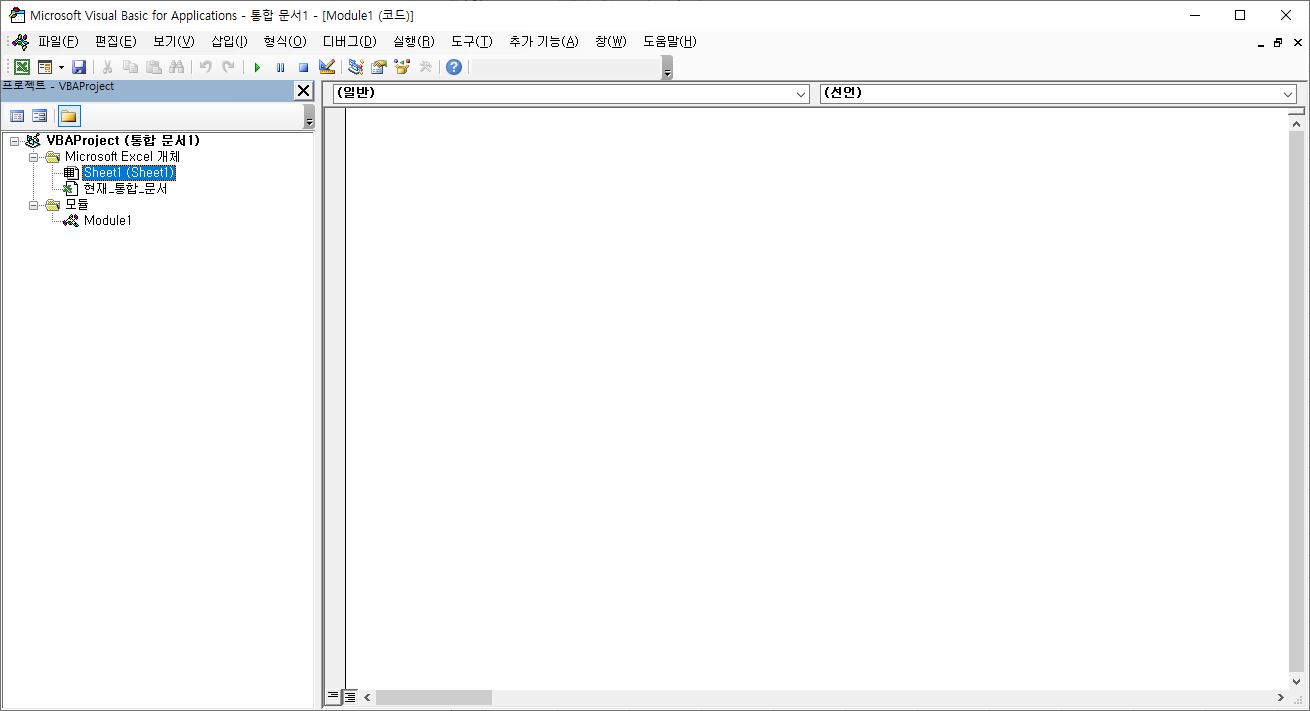This screenshot has width=1310, height=711.
Task: Select VBAProject (통합 문서1) in tree
Action: (123, 141)
